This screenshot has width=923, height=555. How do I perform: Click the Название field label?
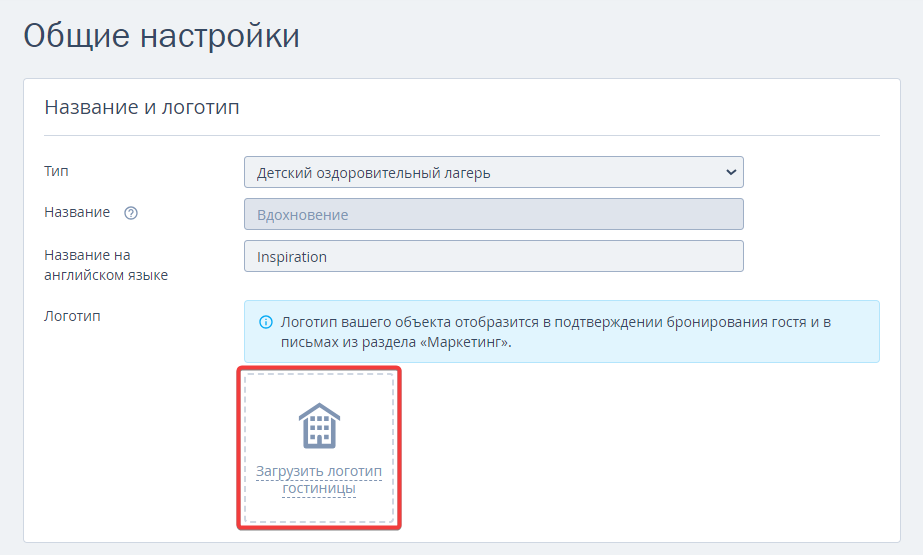click(77, 212)
